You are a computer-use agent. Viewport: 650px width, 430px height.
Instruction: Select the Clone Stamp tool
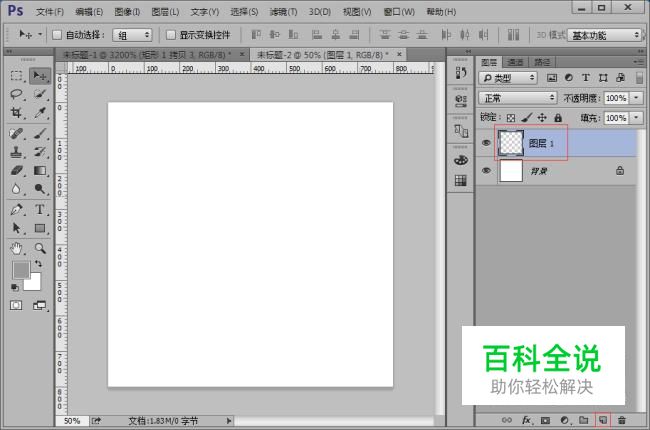tap(16, 152)
